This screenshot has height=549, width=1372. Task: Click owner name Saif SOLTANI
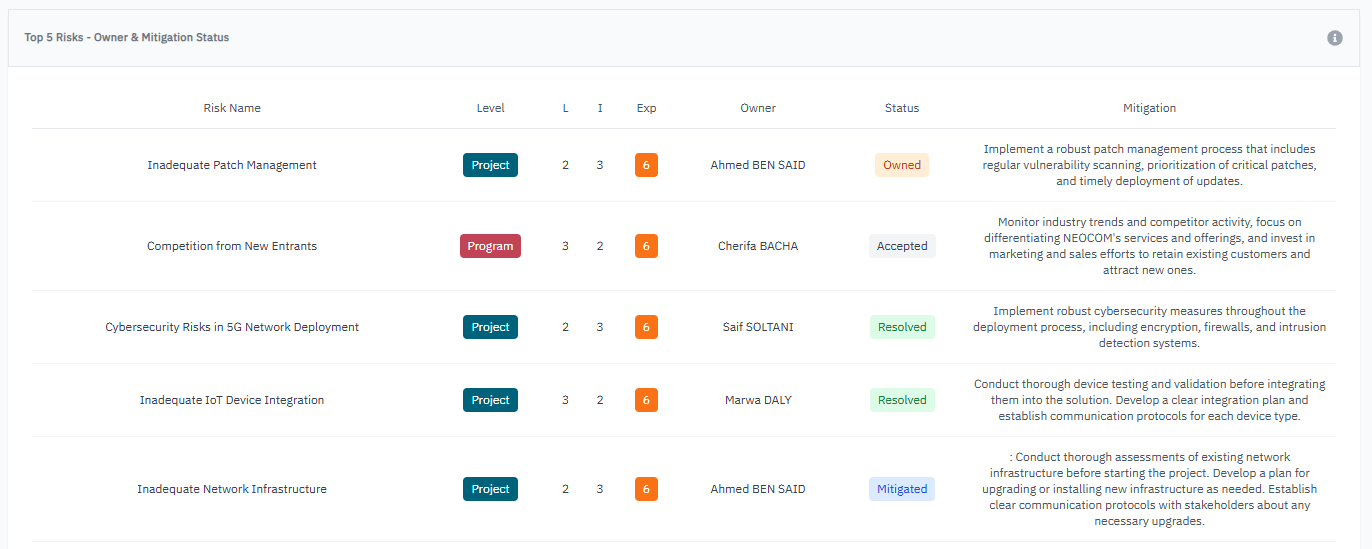pos(758,327)
